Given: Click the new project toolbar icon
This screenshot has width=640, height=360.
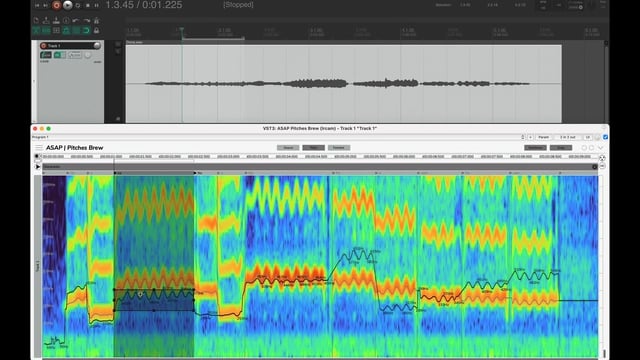Looking at the screenshot, I should pyautogui.click(x=36, y=20).
